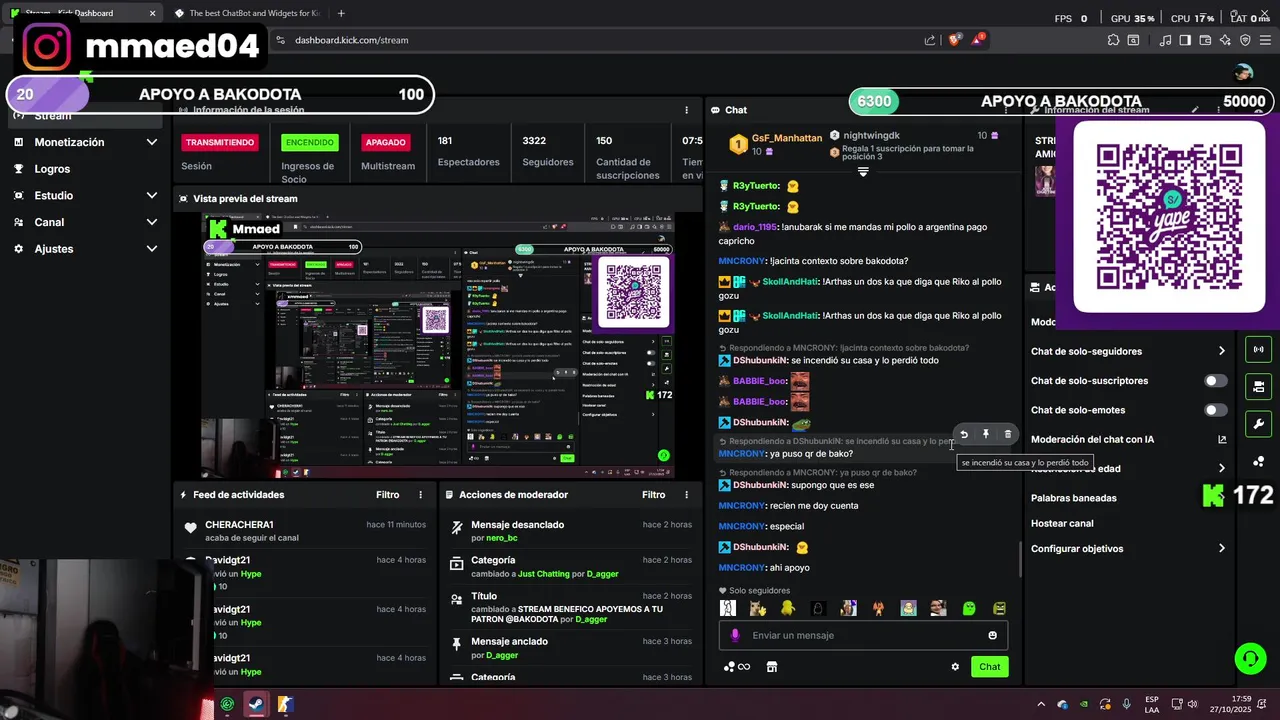The image size is (1280, 720).
Task: Open the browser hamburger main menu
Action: coord(1265,40)
